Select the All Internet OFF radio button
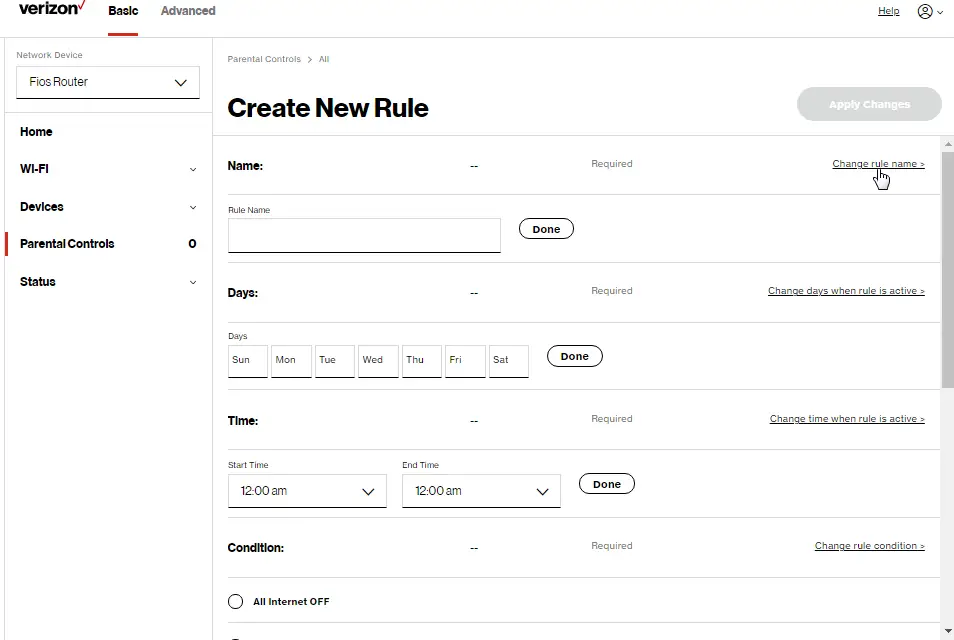954x640 pixels. click(235, 601)
